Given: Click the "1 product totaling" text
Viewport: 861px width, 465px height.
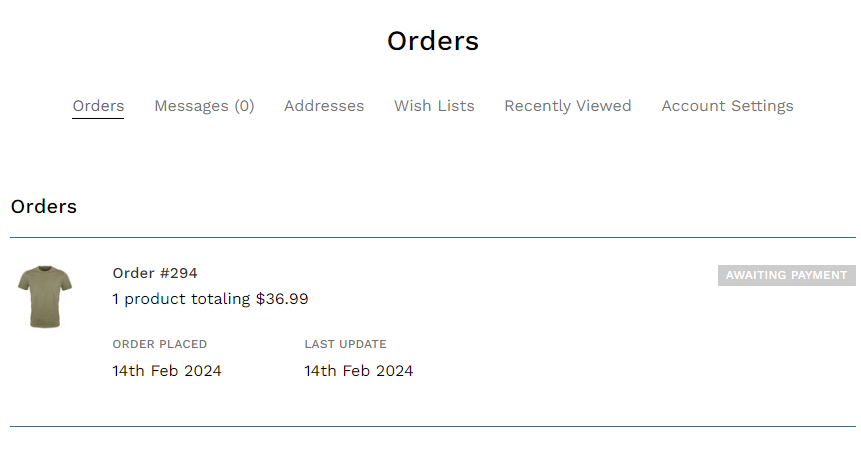Looking at the screenshot, I should [x=181, y=299].
